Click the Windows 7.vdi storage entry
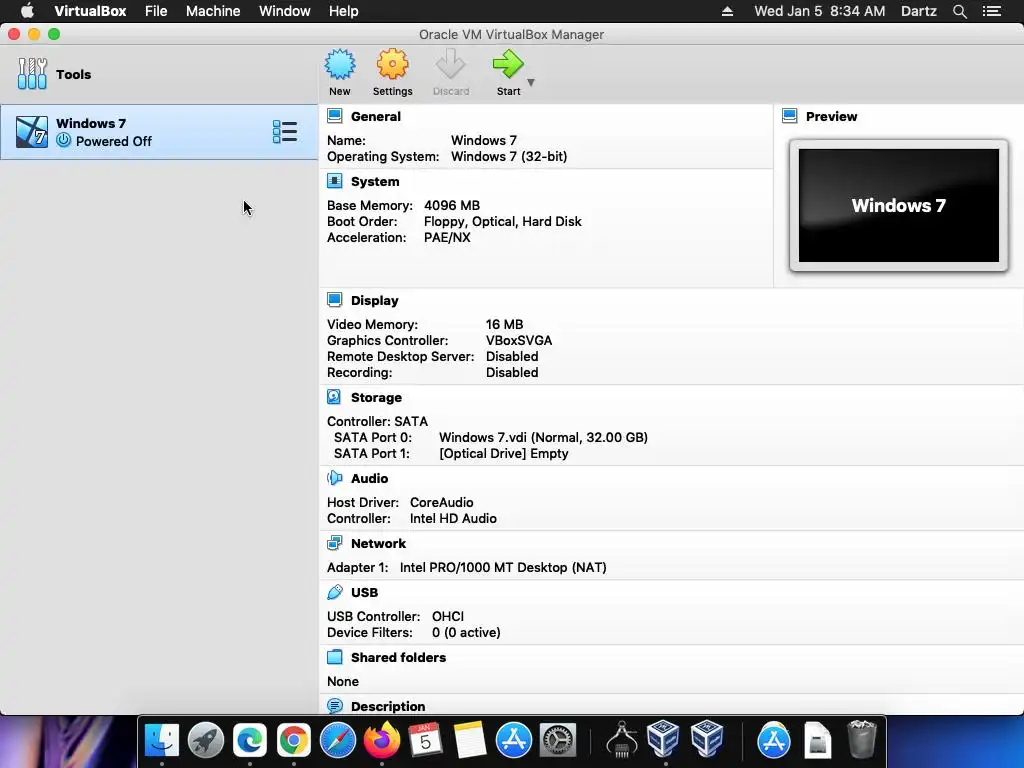 click(543, 438)
